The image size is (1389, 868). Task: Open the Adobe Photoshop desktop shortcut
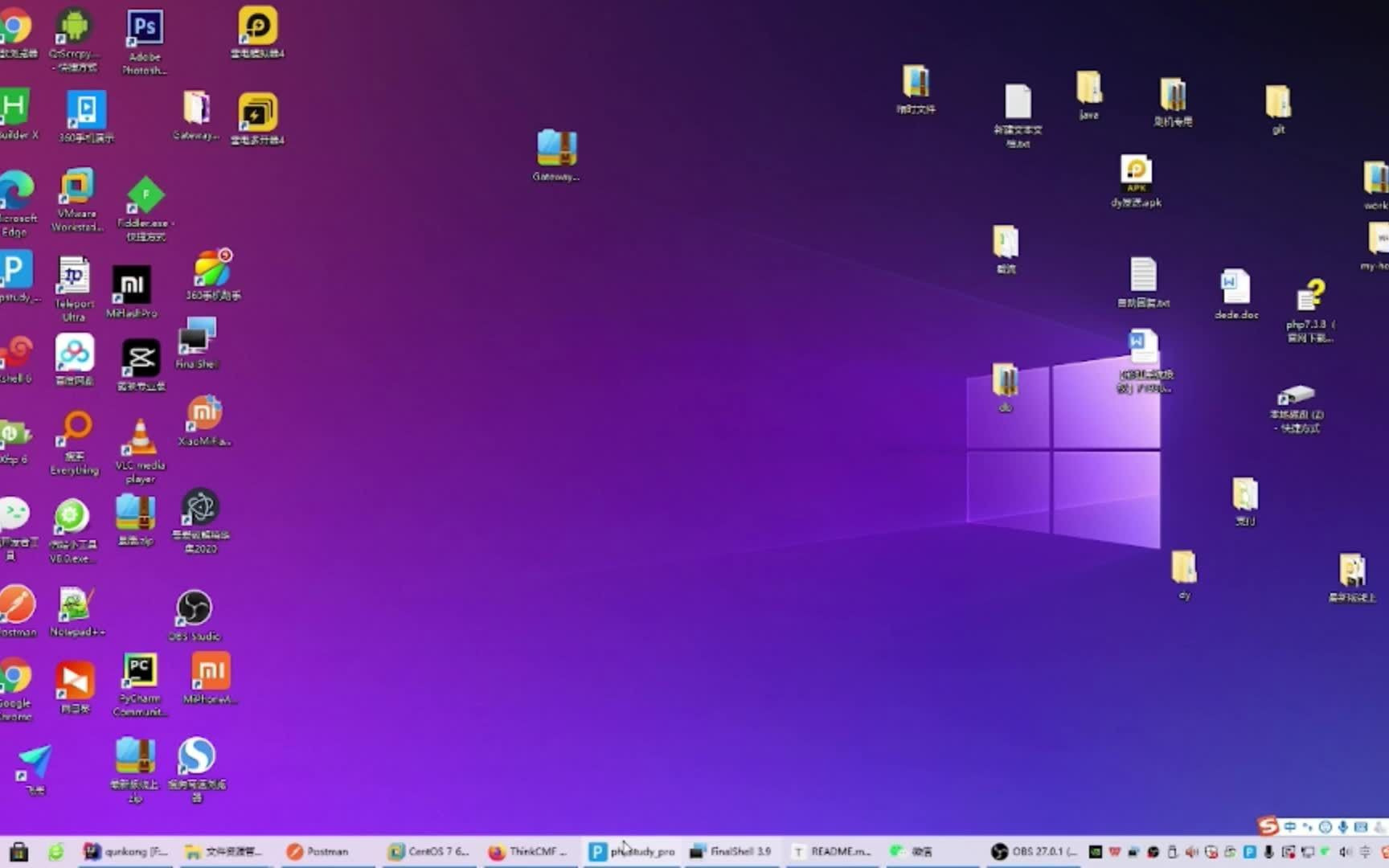[145, 42]
